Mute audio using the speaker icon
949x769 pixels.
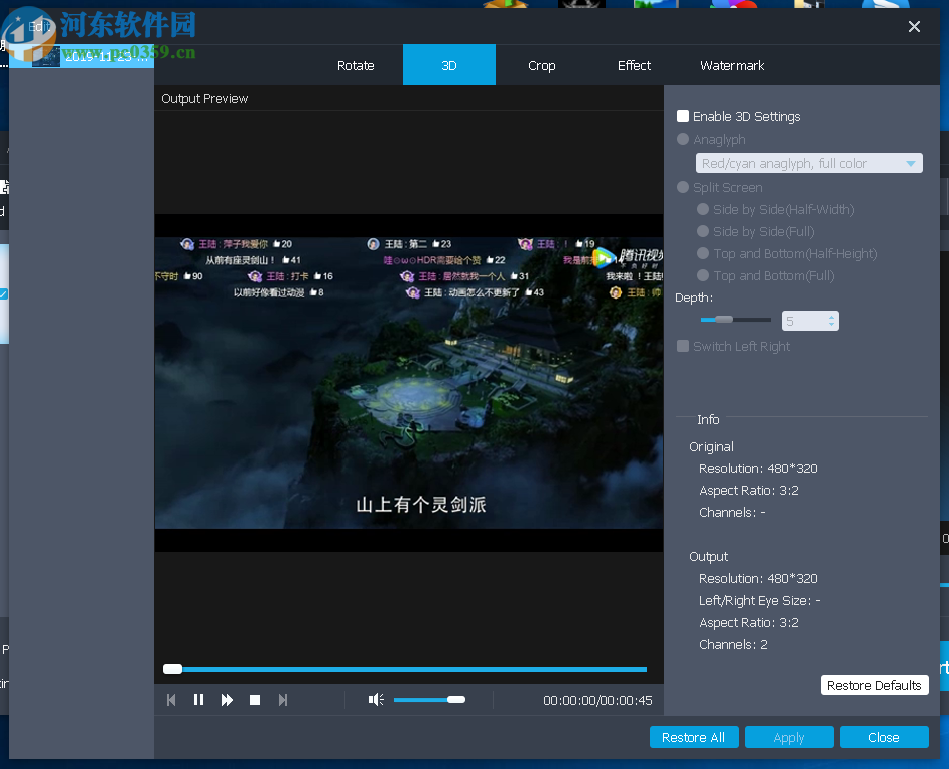click(375, 699)
